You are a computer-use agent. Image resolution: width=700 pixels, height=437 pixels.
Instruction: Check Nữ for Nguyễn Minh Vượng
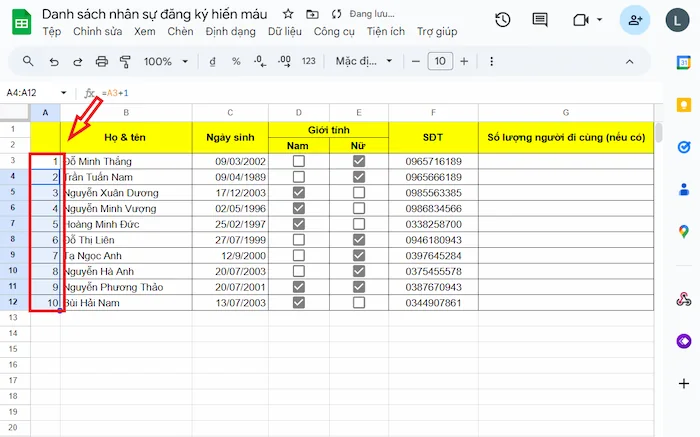click(359, 208)
